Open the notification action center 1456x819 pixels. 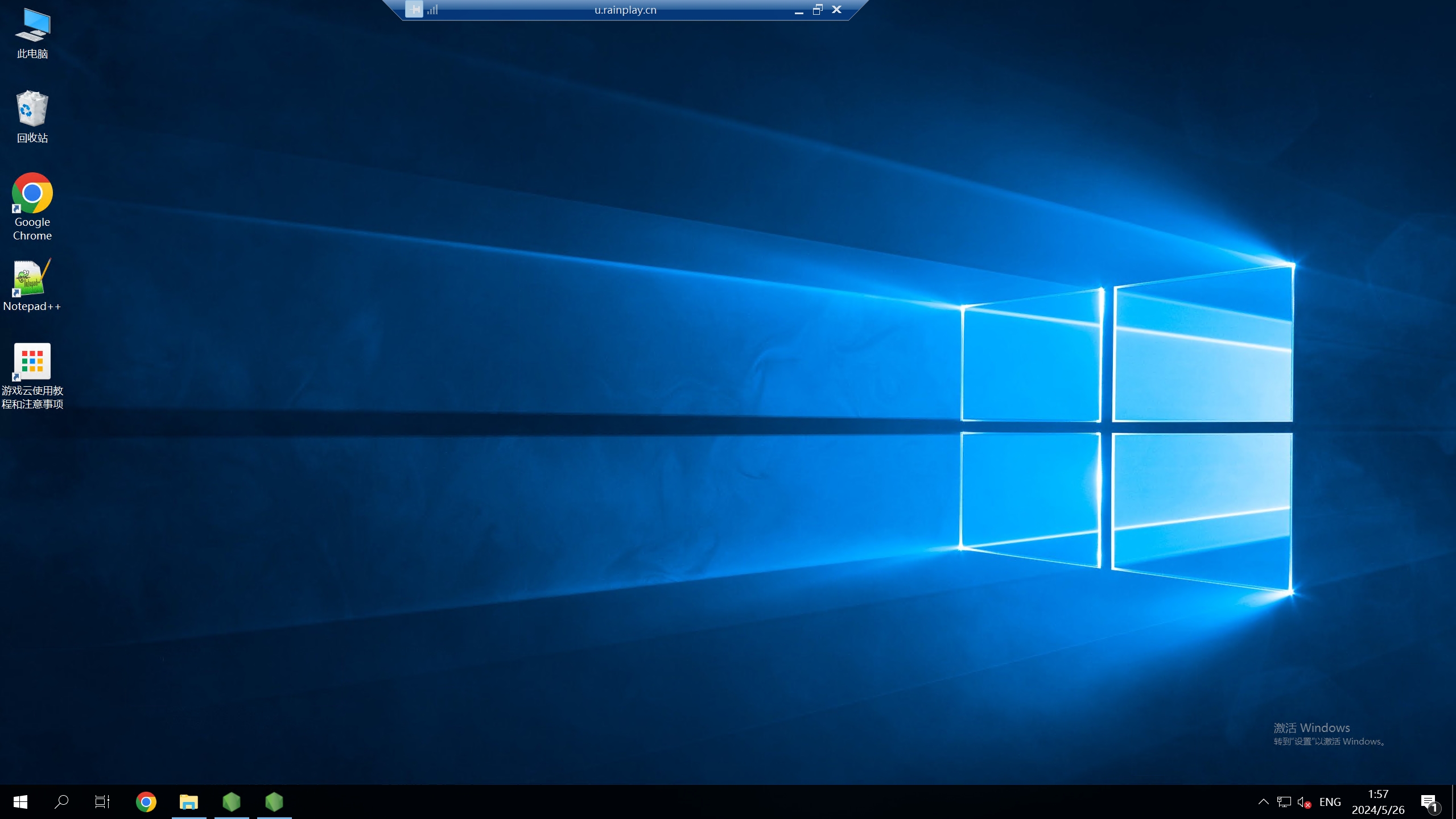(x=1429, y=803)
